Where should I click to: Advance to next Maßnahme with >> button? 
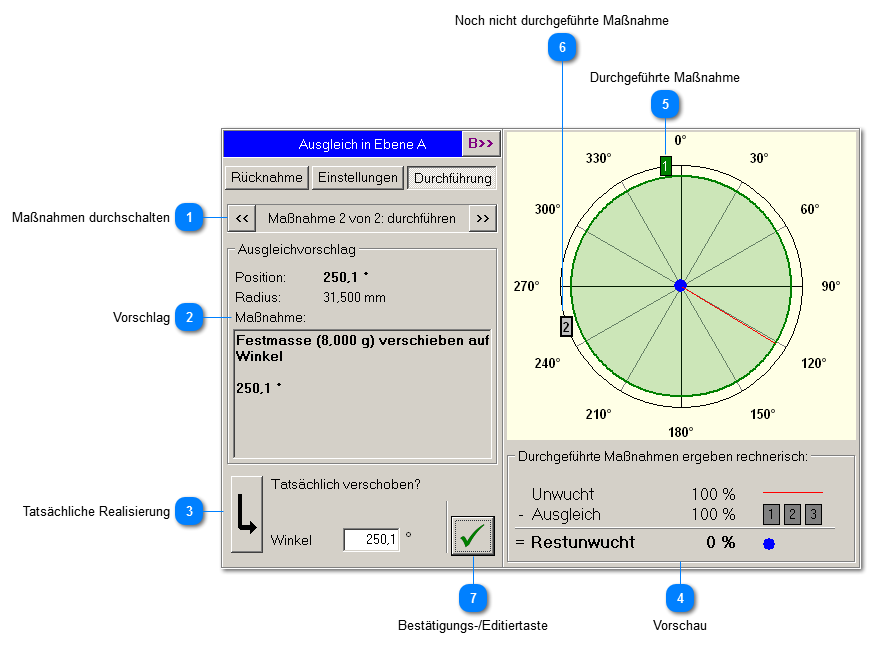tap(482, 218)
